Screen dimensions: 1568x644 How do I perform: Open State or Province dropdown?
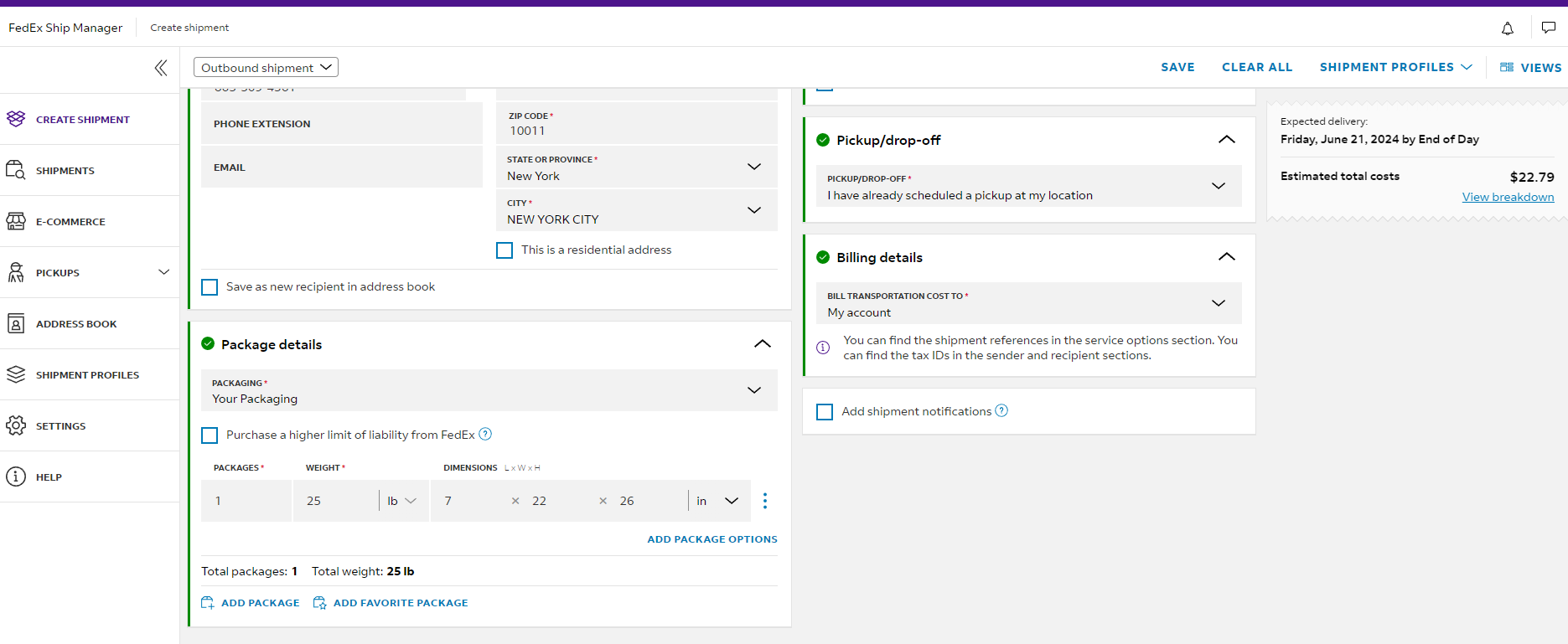[x=637, y=167]
